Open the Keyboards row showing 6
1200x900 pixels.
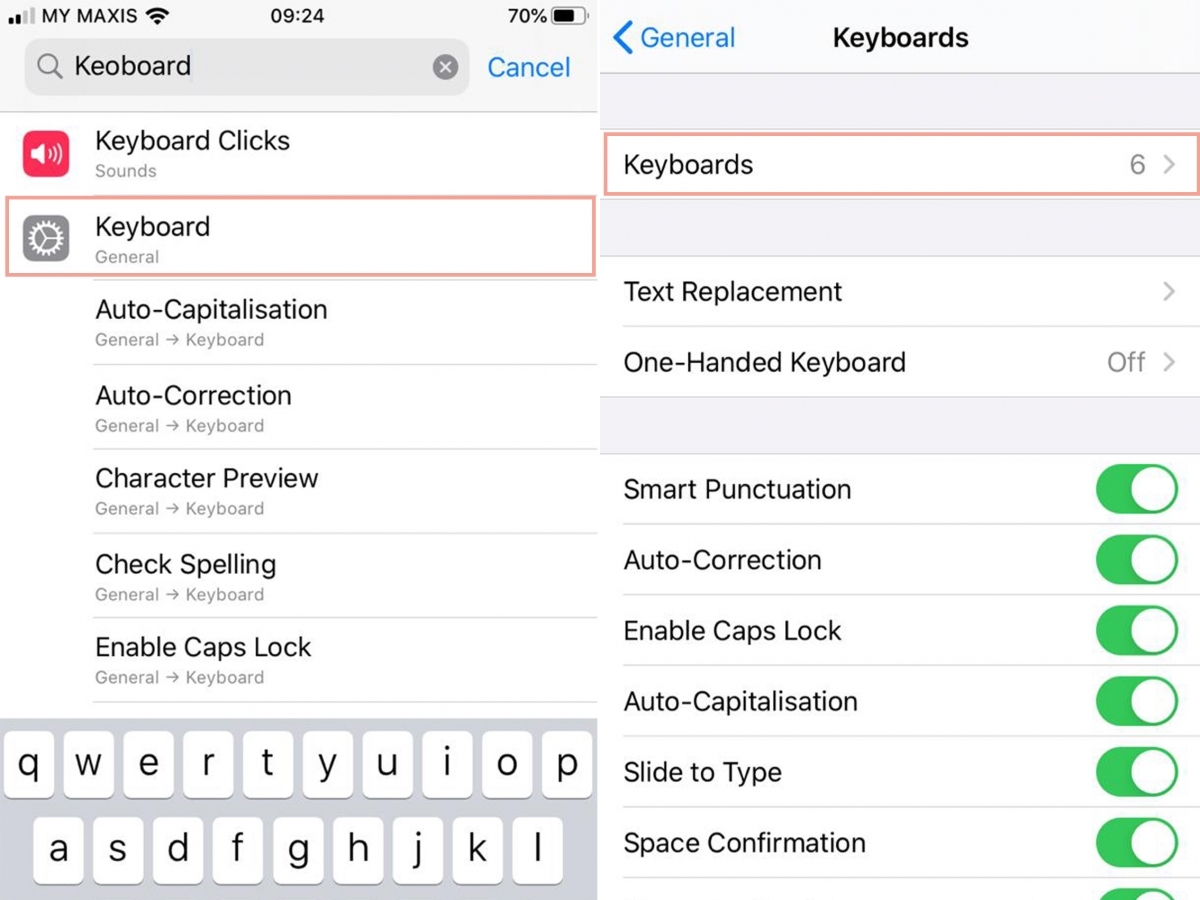pos(900,165)
